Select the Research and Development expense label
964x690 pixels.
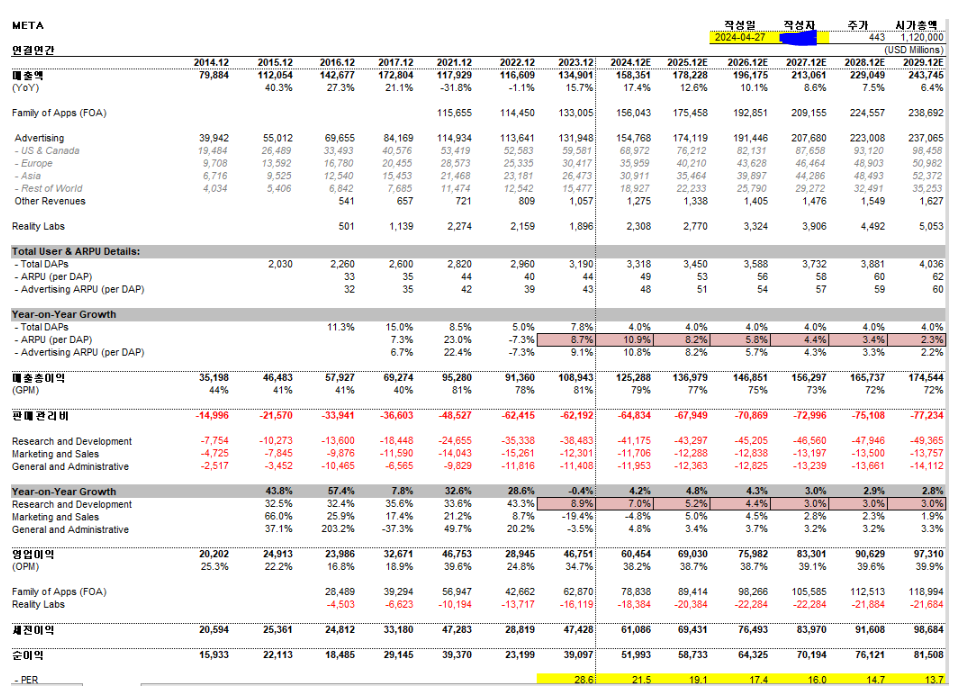[72, 442]
